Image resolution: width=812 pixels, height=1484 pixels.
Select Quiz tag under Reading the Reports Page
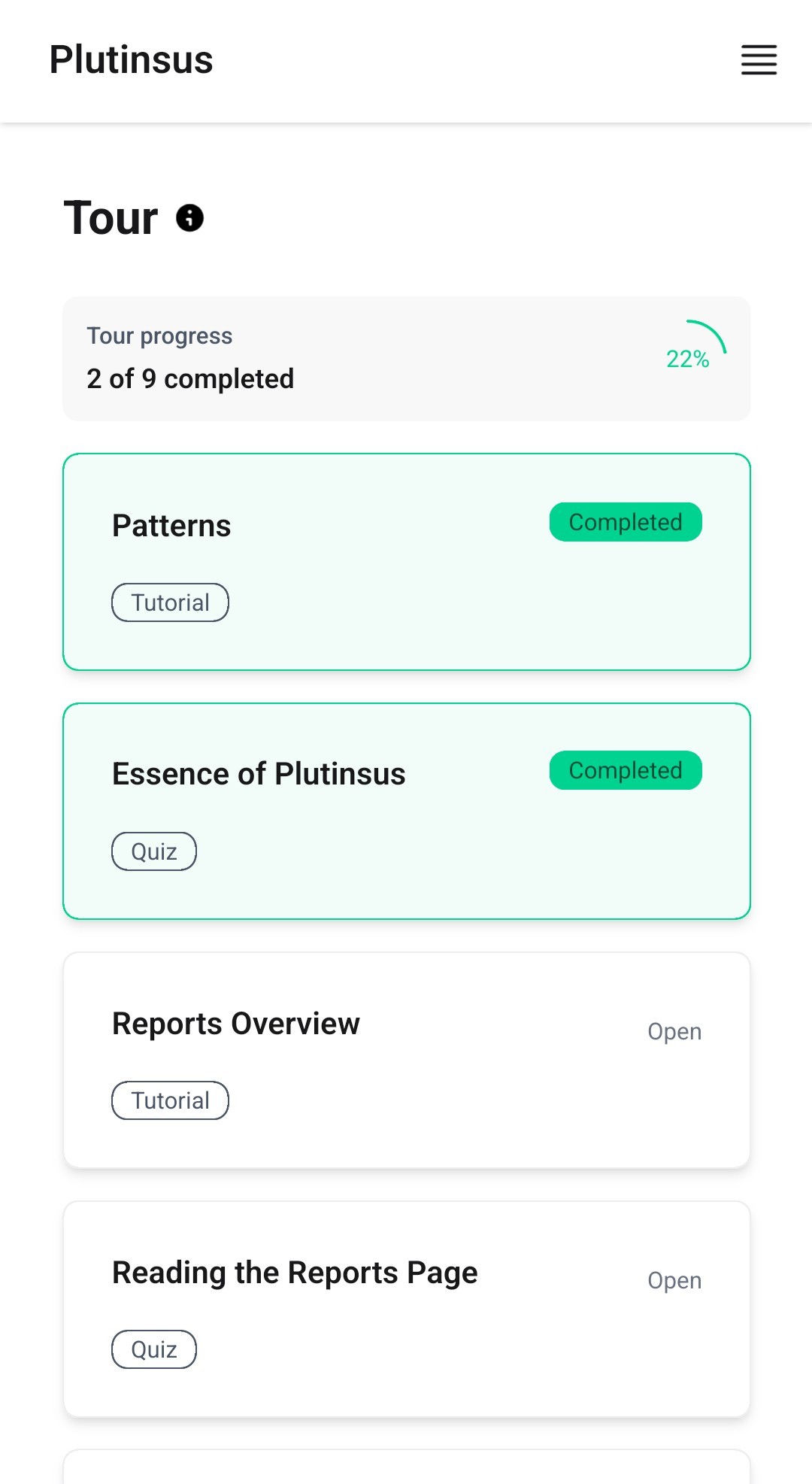(154, 1349)
